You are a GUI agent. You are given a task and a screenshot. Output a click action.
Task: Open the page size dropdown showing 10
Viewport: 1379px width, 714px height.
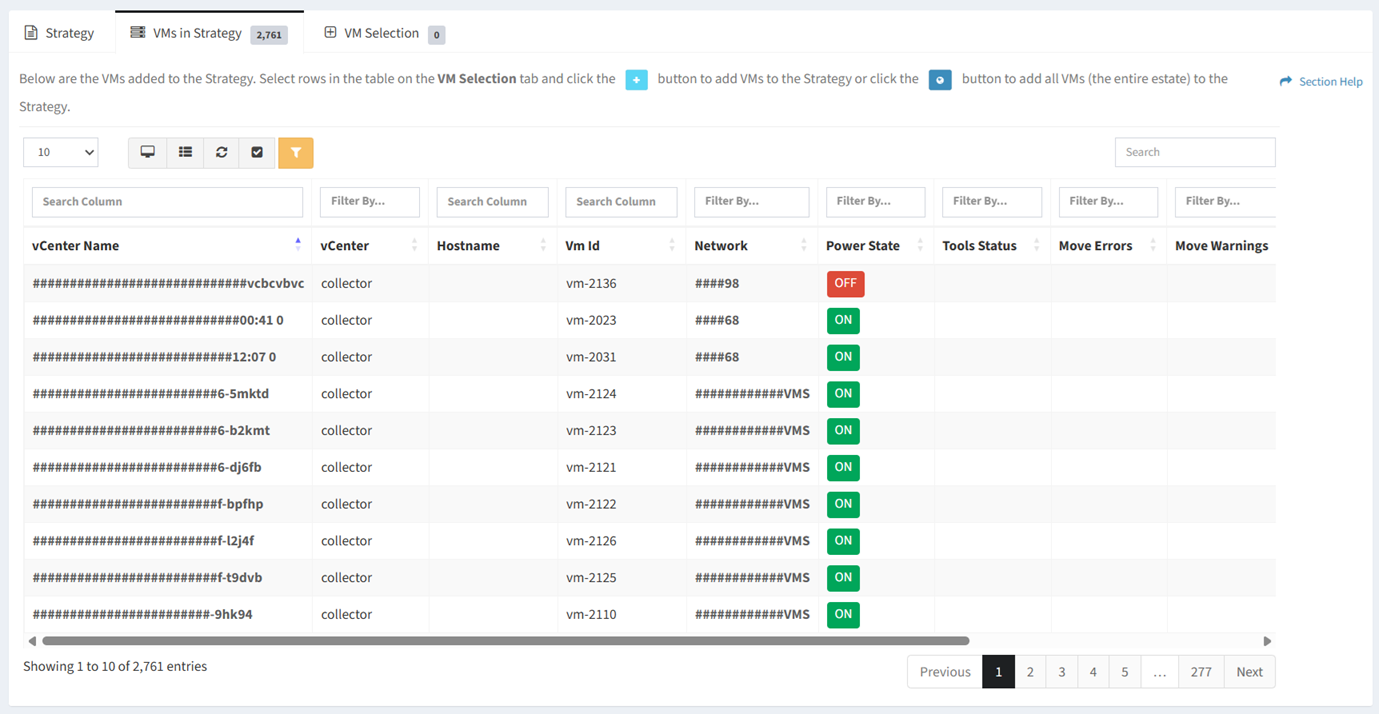click(61, 152)
